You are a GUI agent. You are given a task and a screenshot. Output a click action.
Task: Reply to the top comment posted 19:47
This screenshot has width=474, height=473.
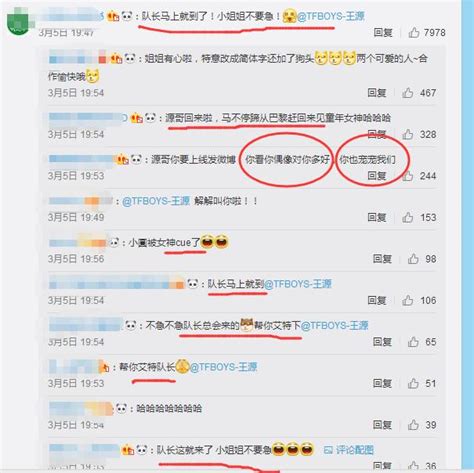click(383, 33)
